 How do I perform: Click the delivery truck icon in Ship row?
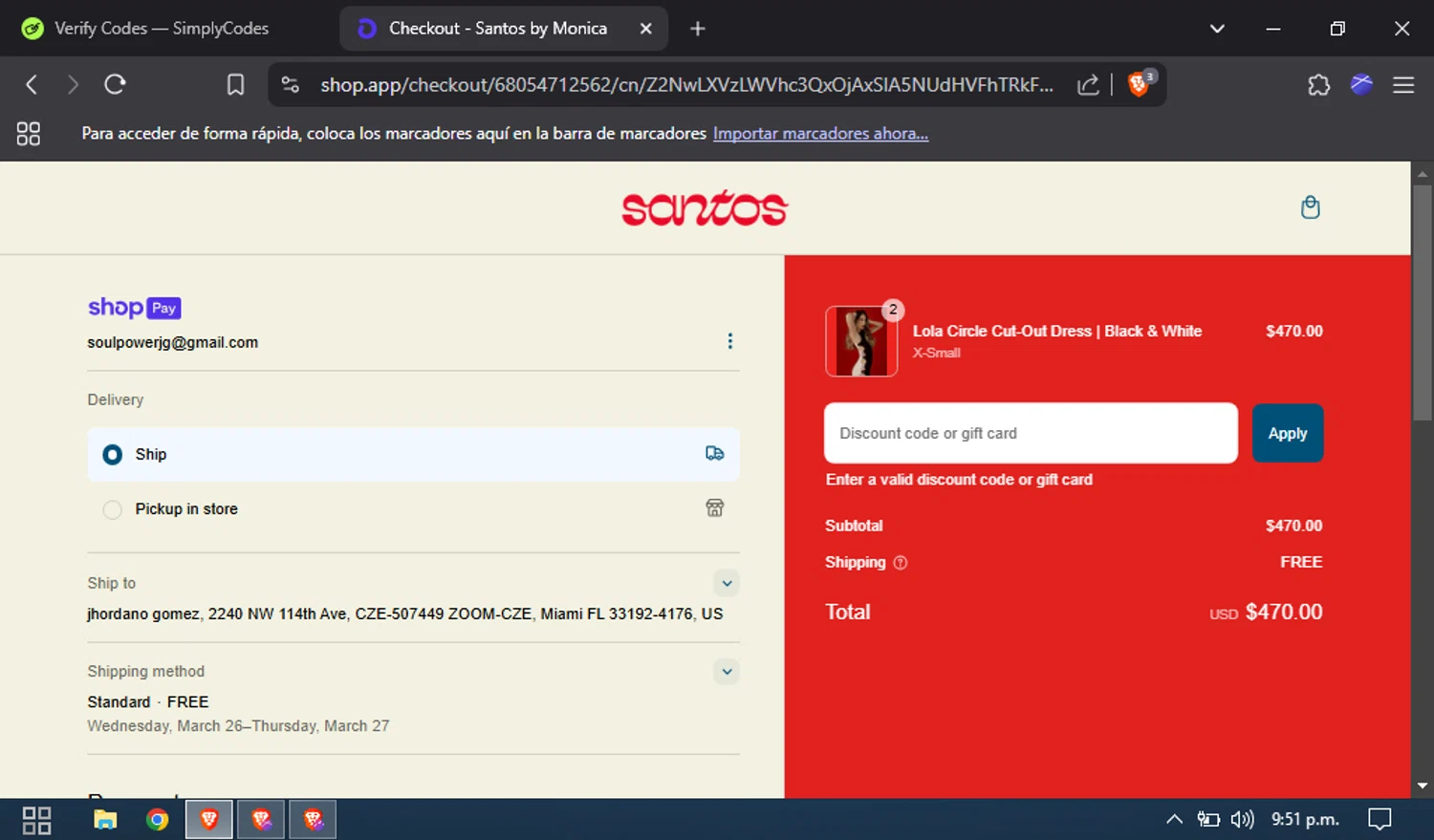coord(714,453)
